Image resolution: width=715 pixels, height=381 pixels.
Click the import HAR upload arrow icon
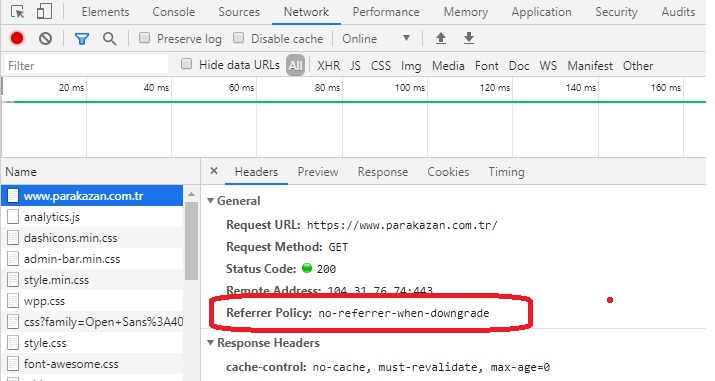[x=440, y=38]
